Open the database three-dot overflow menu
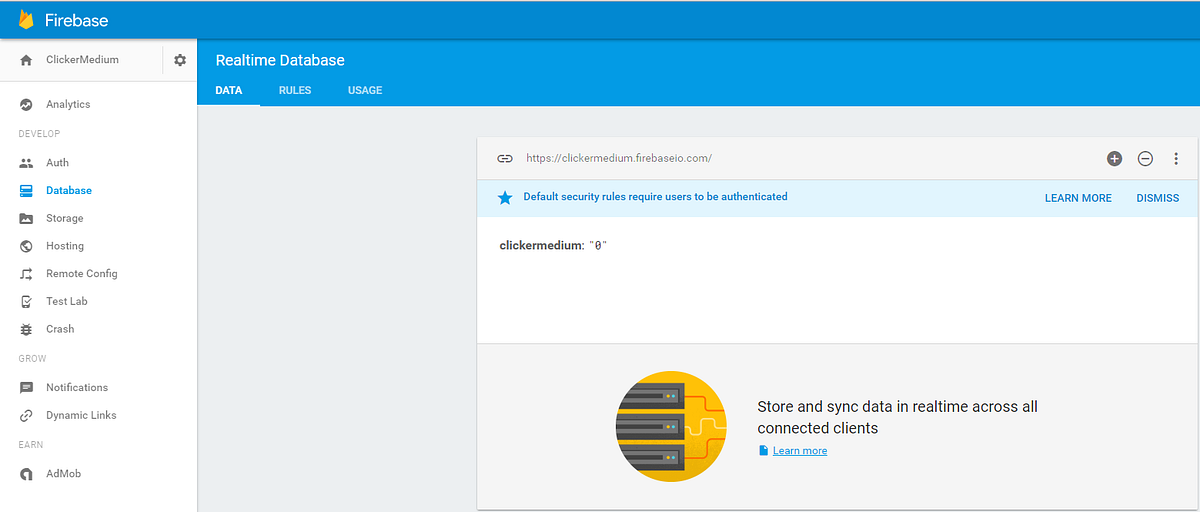Screen dimensions: 1200x512 tap(1176, 158)
